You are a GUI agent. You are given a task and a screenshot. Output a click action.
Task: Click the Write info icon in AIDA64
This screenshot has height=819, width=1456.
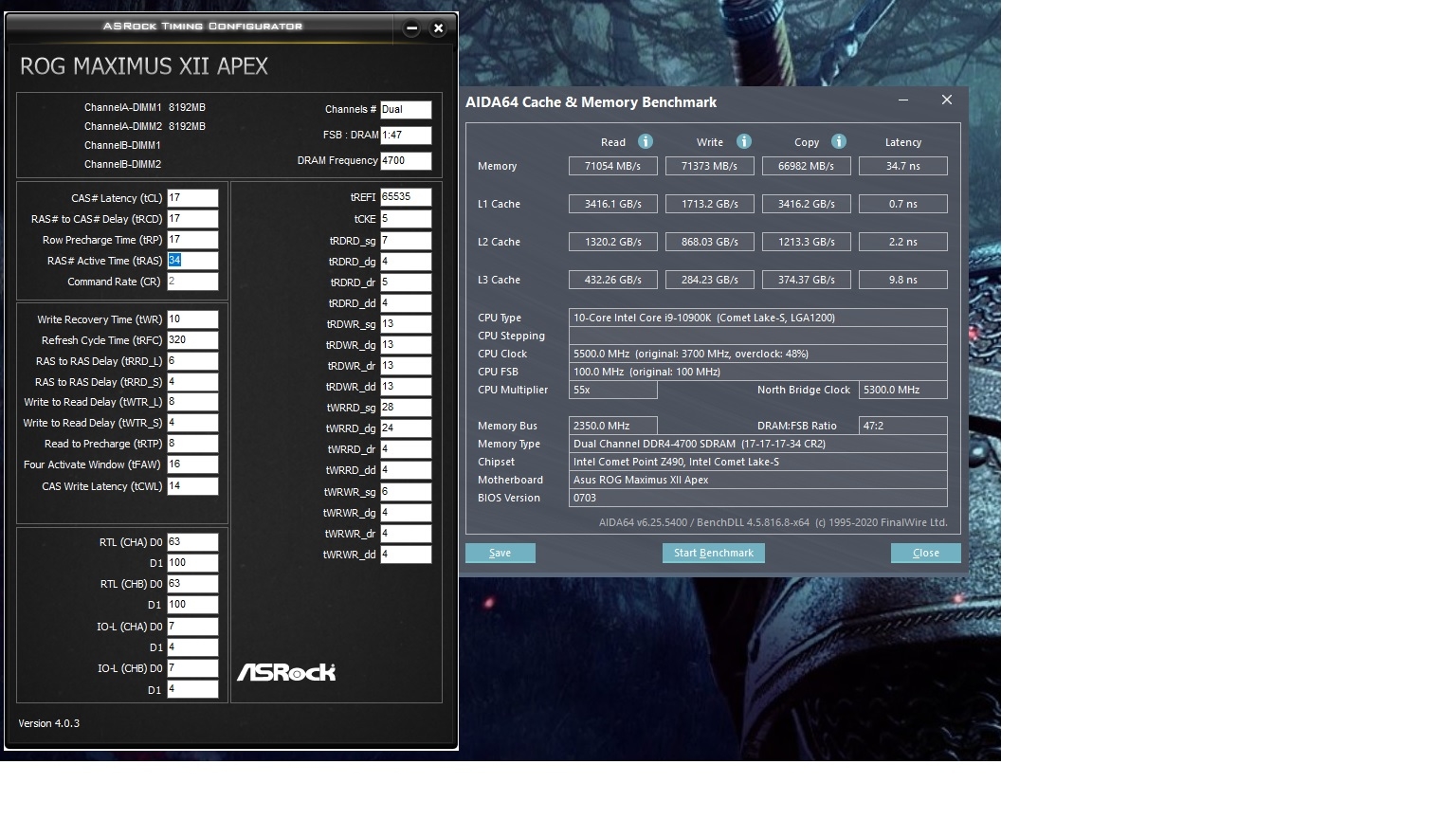744,141
